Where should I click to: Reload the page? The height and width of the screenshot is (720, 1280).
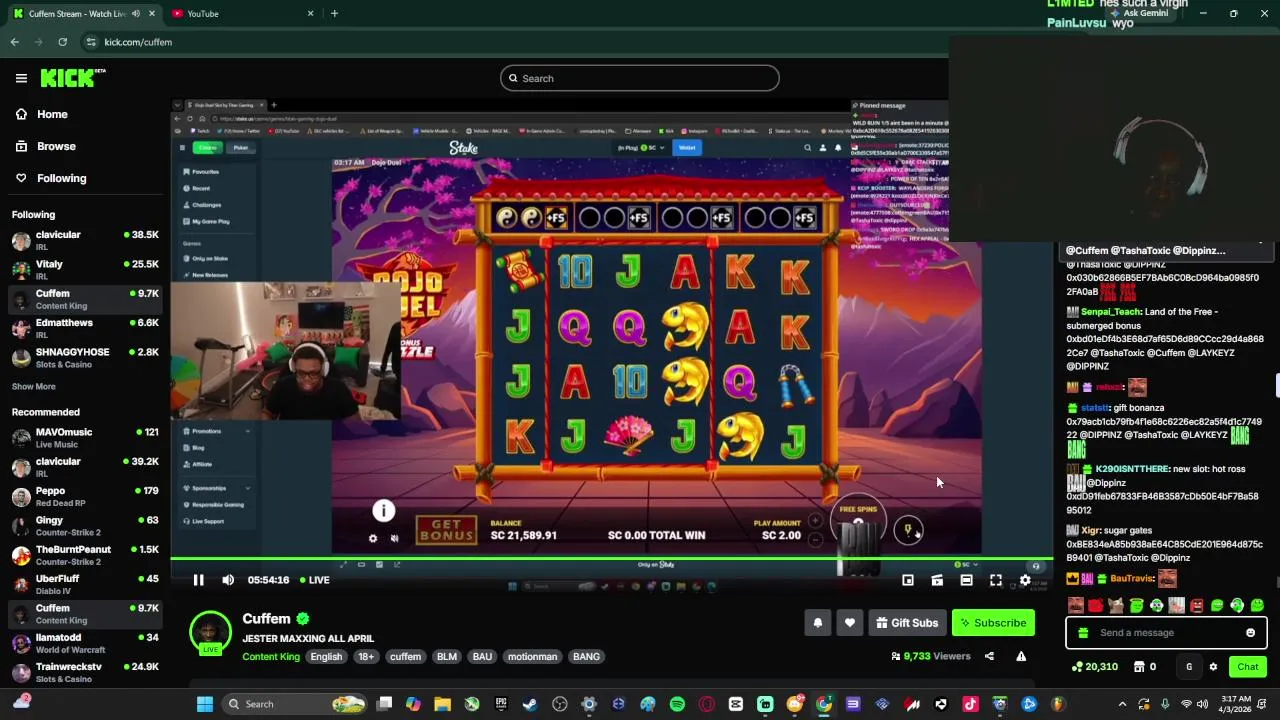point(62,42)
